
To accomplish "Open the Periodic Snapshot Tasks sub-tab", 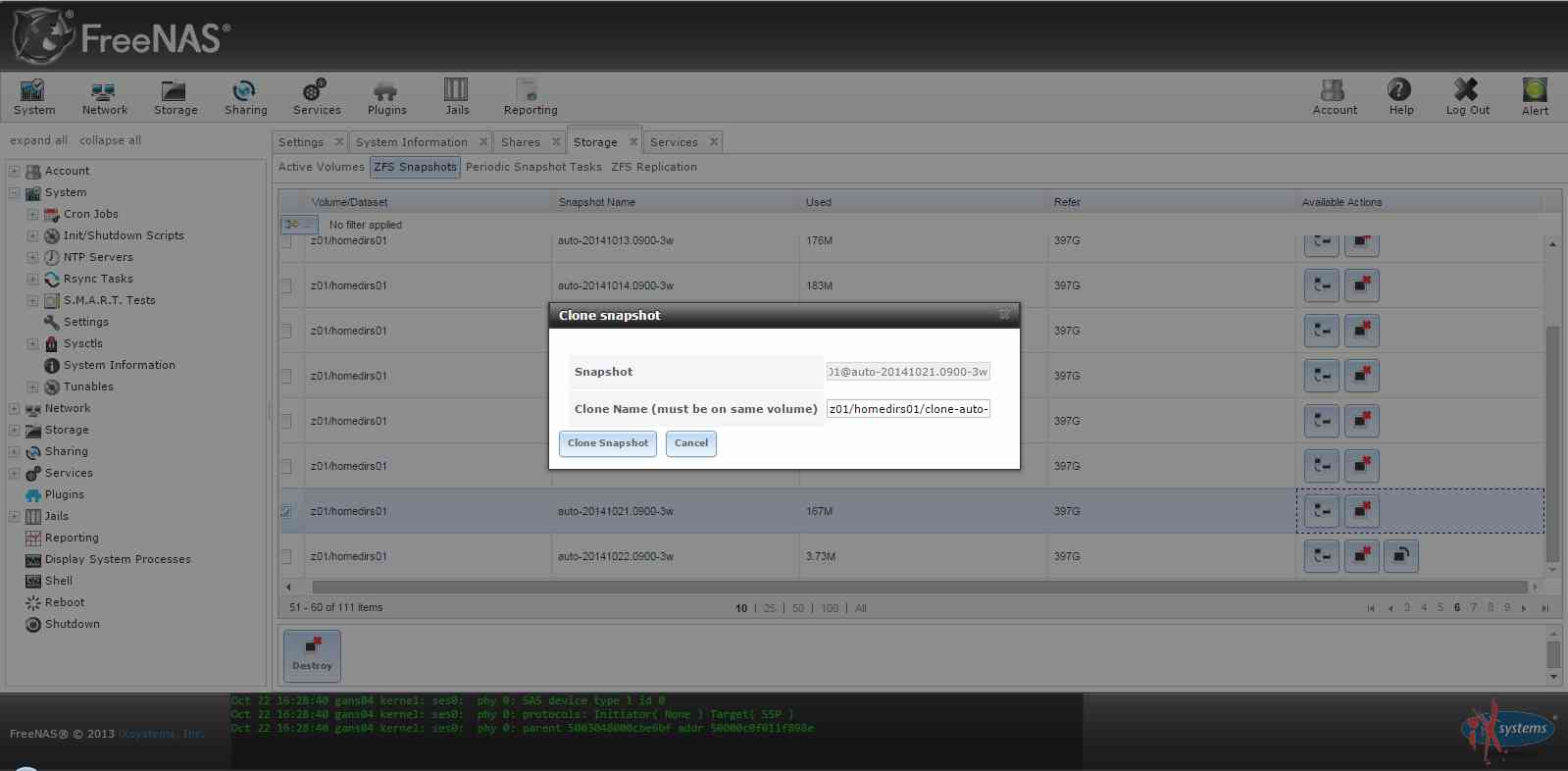I will pyautogui.click(x=533, y=167).
